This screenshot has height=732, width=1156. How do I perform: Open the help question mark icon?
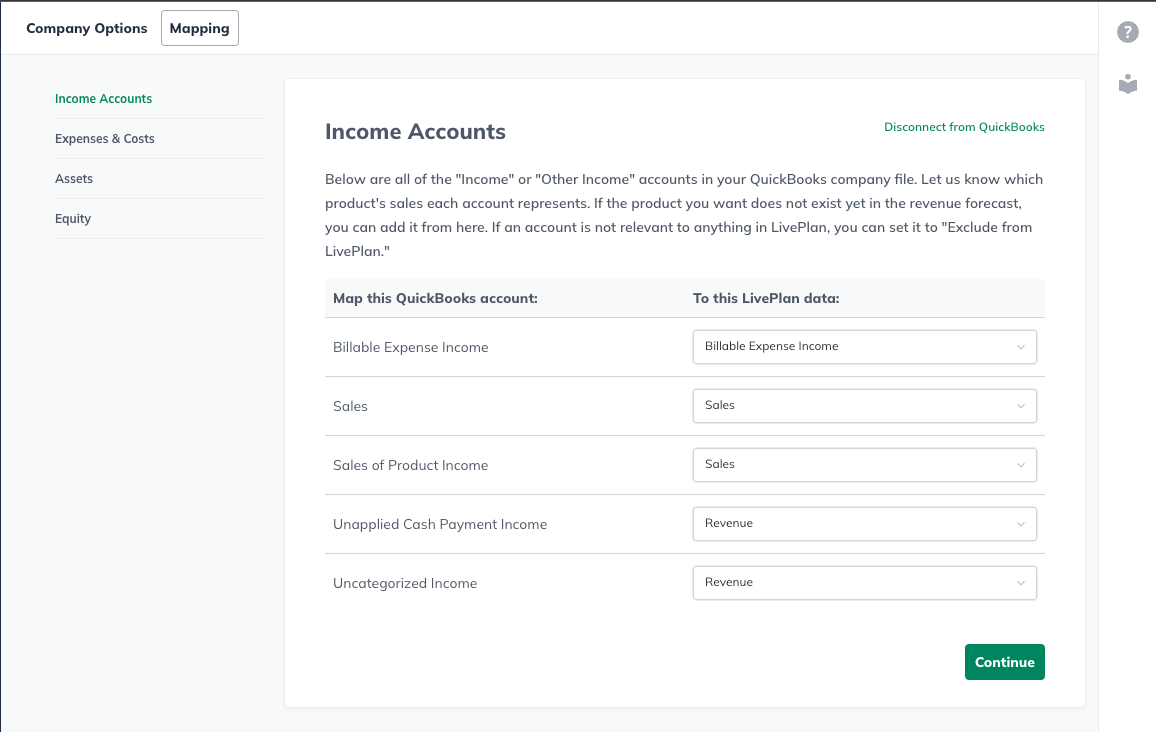tap(1127, 32)
